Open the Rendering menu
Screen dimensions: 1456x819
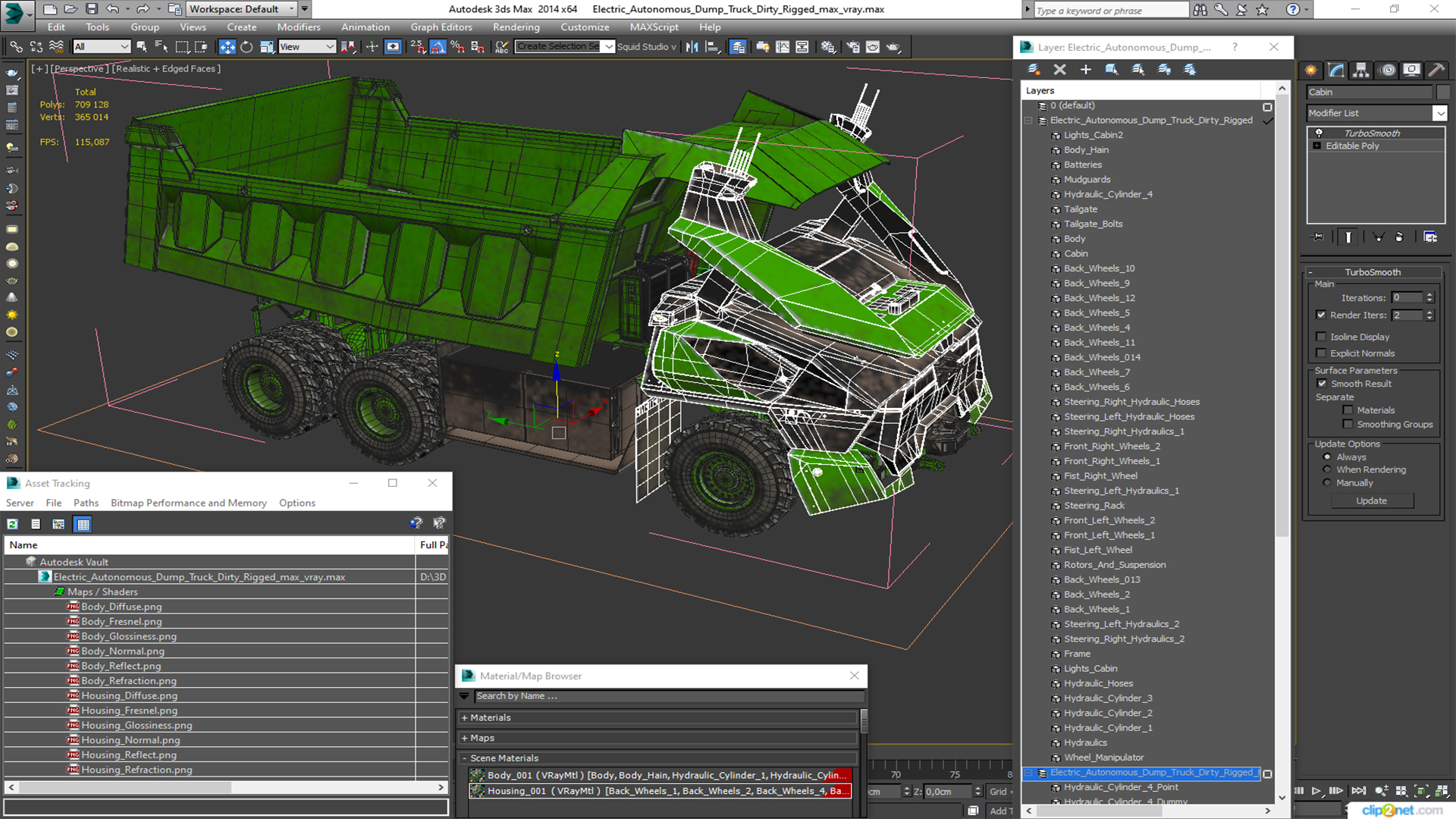[516, 27]
